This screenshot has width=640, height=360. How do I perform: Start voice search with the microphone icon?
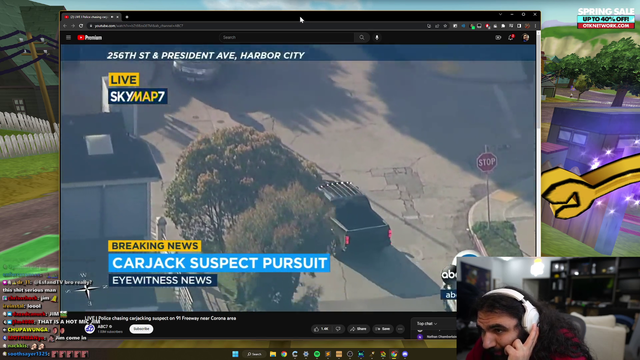pos(377,38)
